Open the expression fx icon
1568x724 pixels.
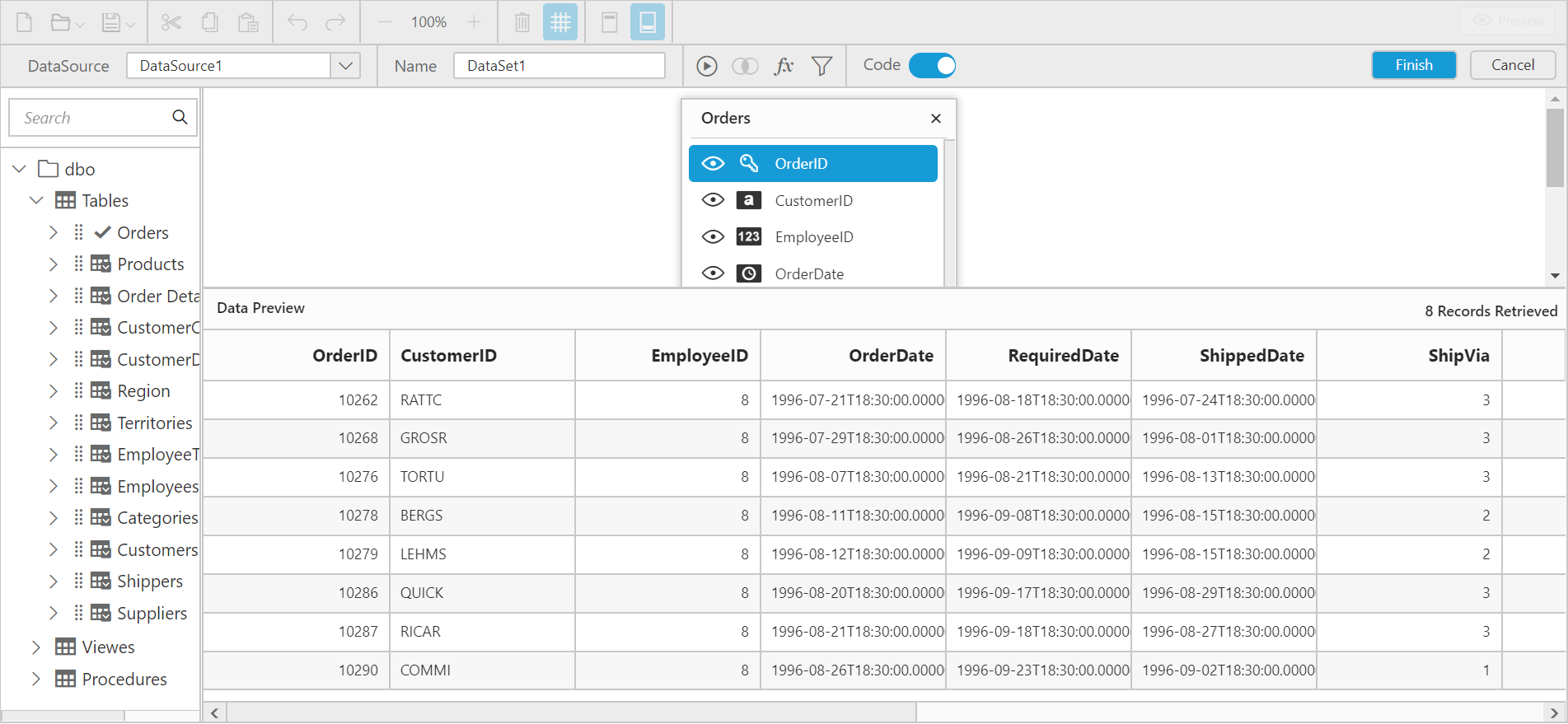pos(784,66)
